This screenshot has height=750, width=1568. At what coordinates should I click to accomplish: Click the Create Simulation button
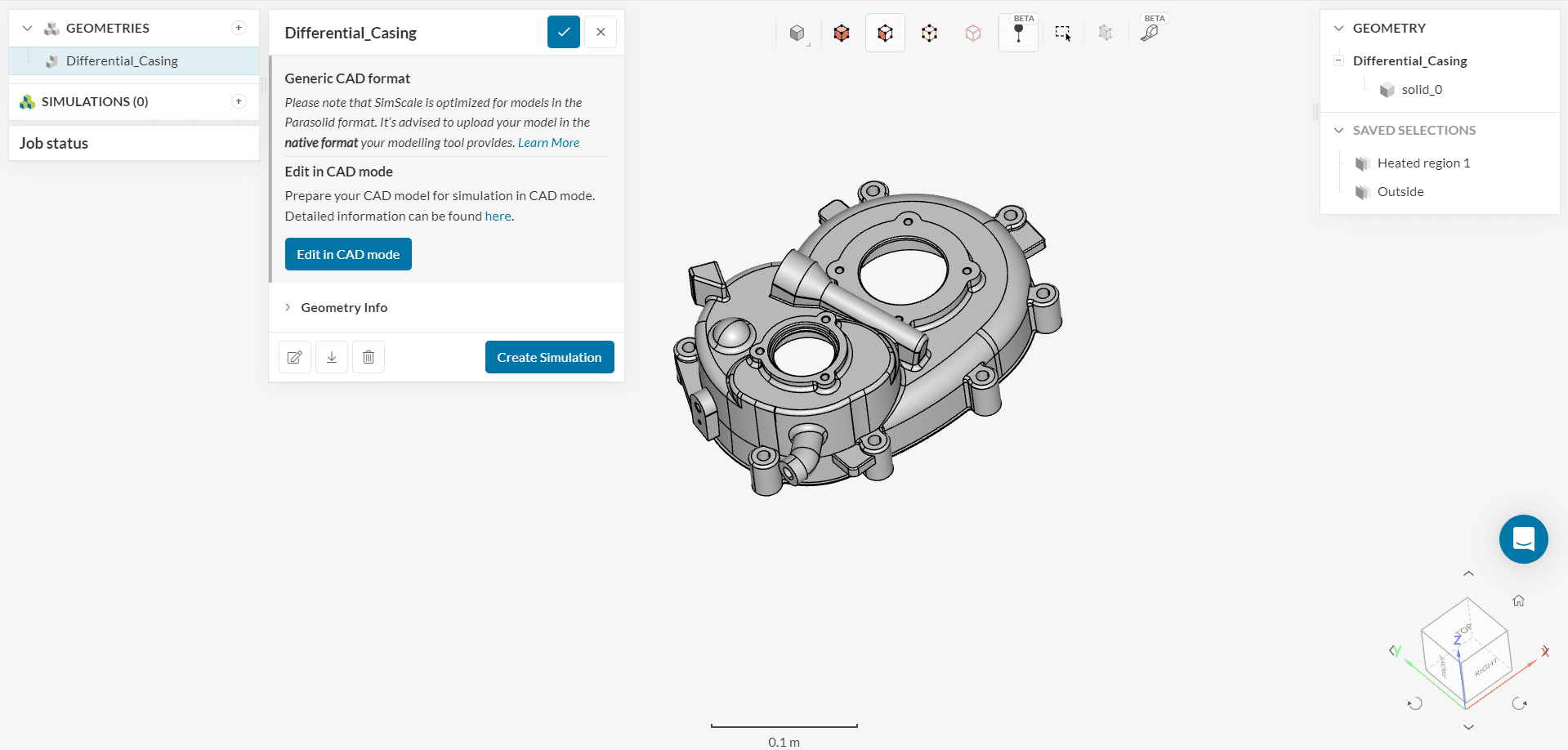(549, 357)
